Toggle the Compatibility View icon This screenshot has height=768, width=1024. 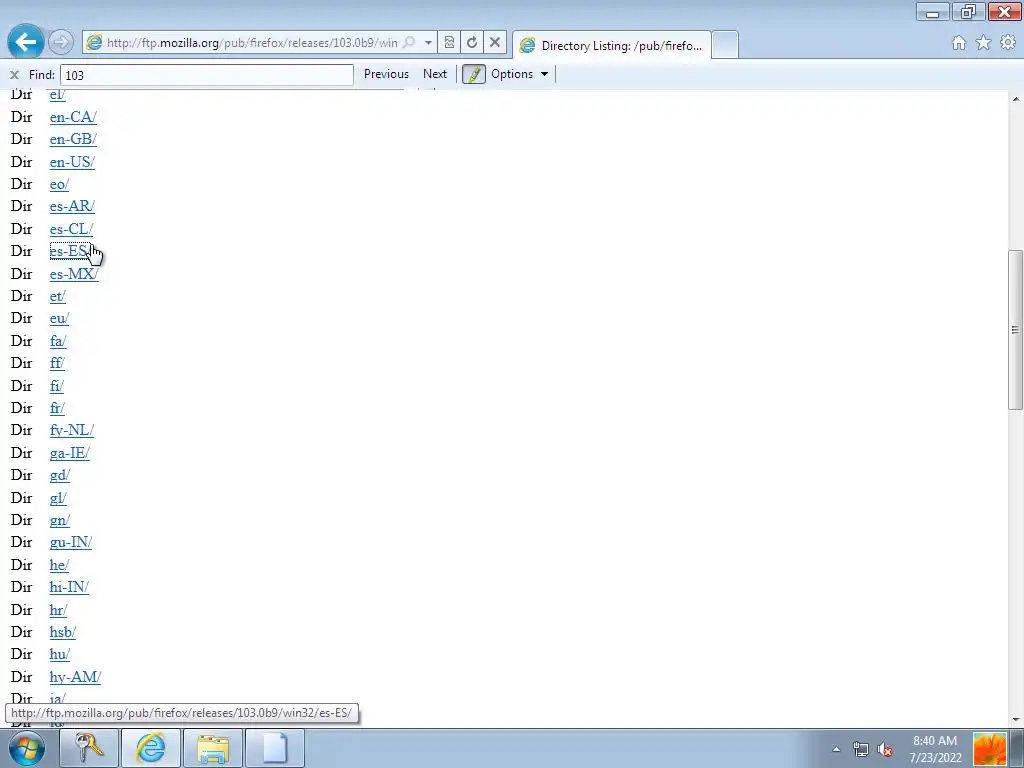tap(449, 42)
